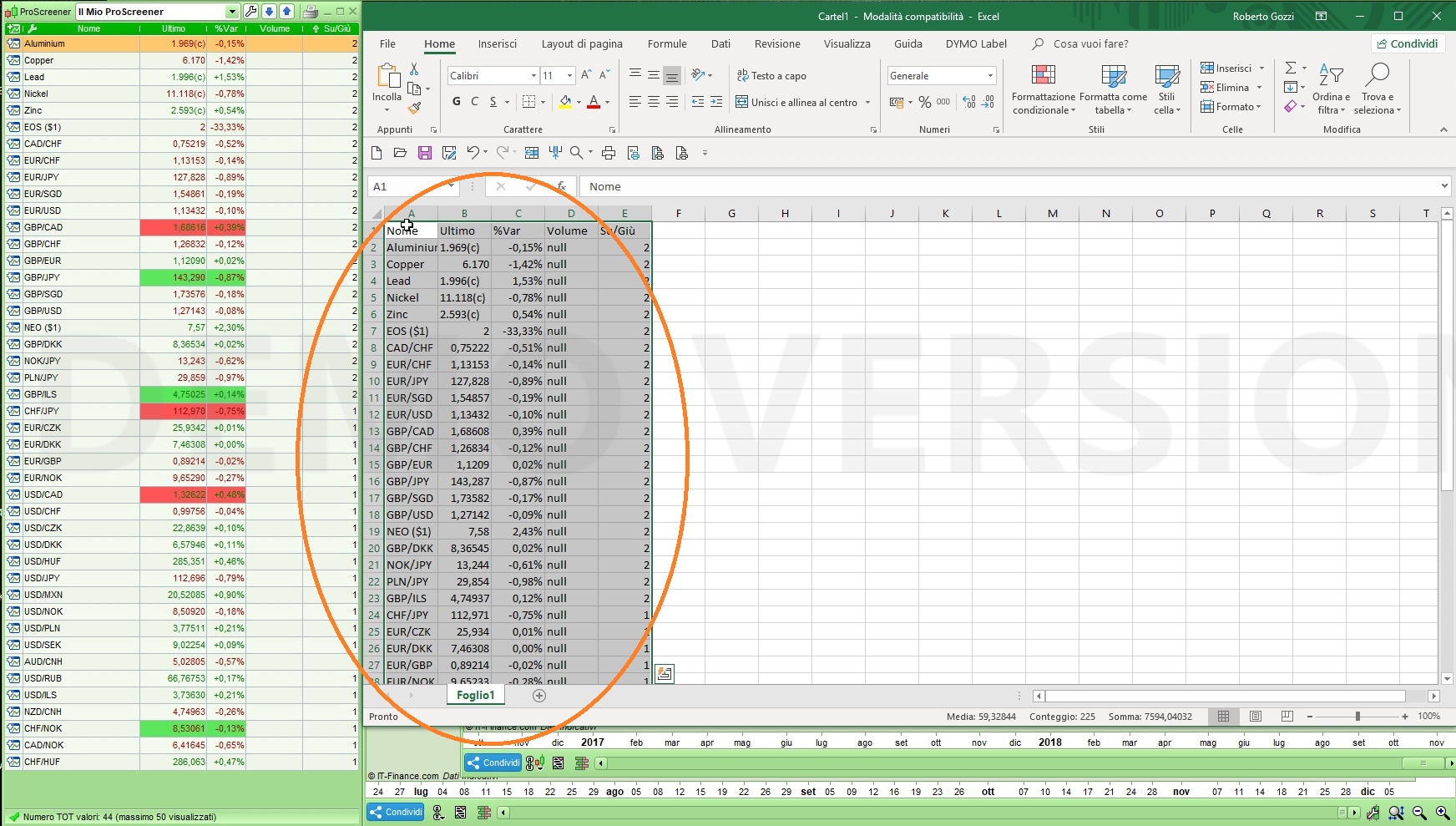Open the Inserisci ribbon tab

coord(497,44)
